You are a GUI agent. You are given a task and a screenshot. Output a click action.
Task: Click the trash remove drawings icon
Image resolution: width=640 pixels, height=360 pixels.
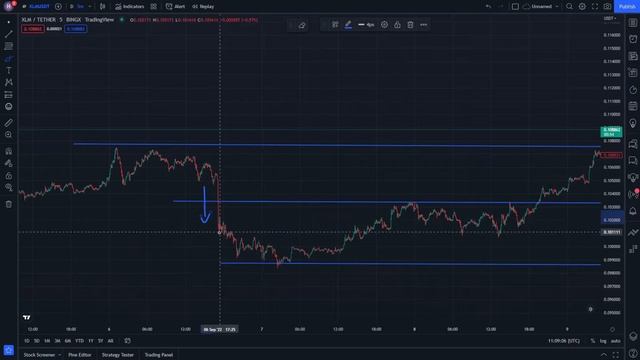coord(9,204)
